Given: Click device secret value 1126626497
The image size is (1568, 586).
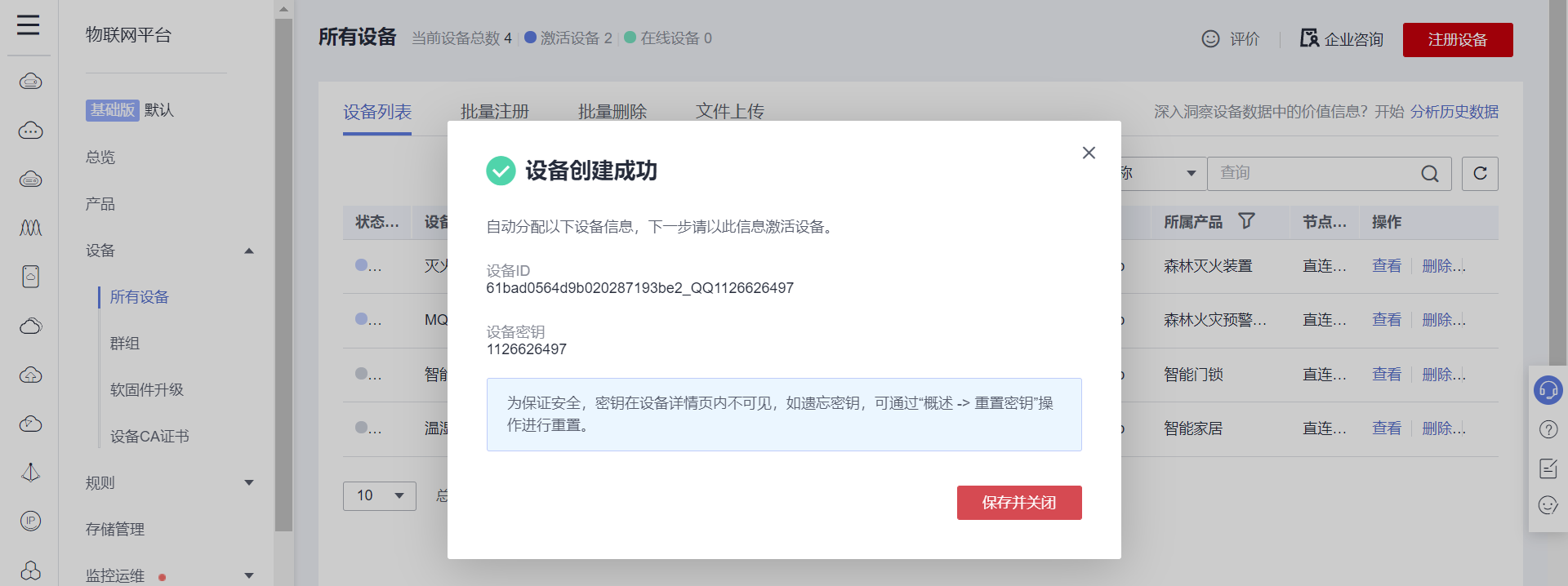Looking at the screenshot, I should [x=527, y=349].
